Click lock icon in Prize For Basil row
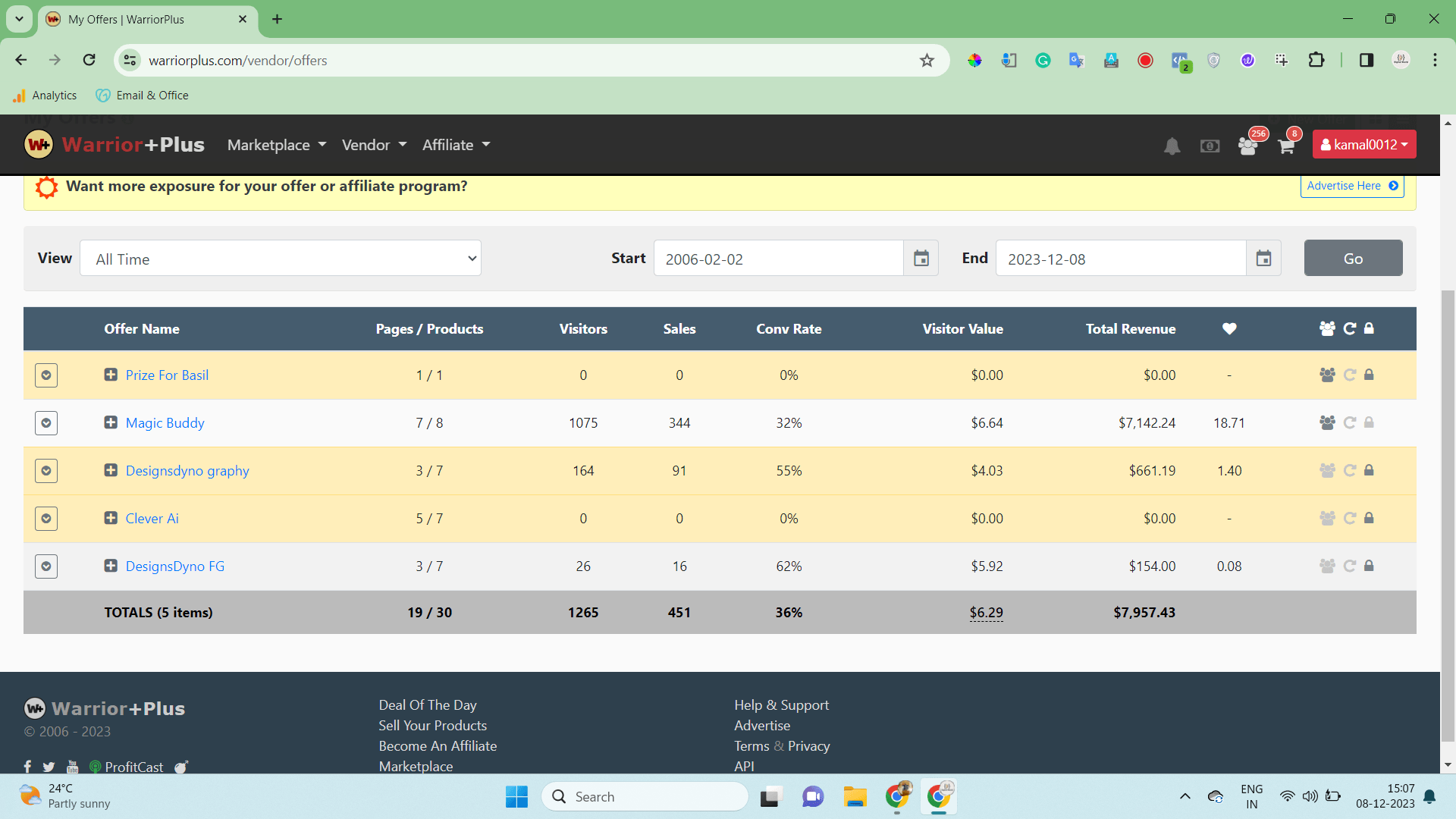1456x819 pixels. [1369, 375]
